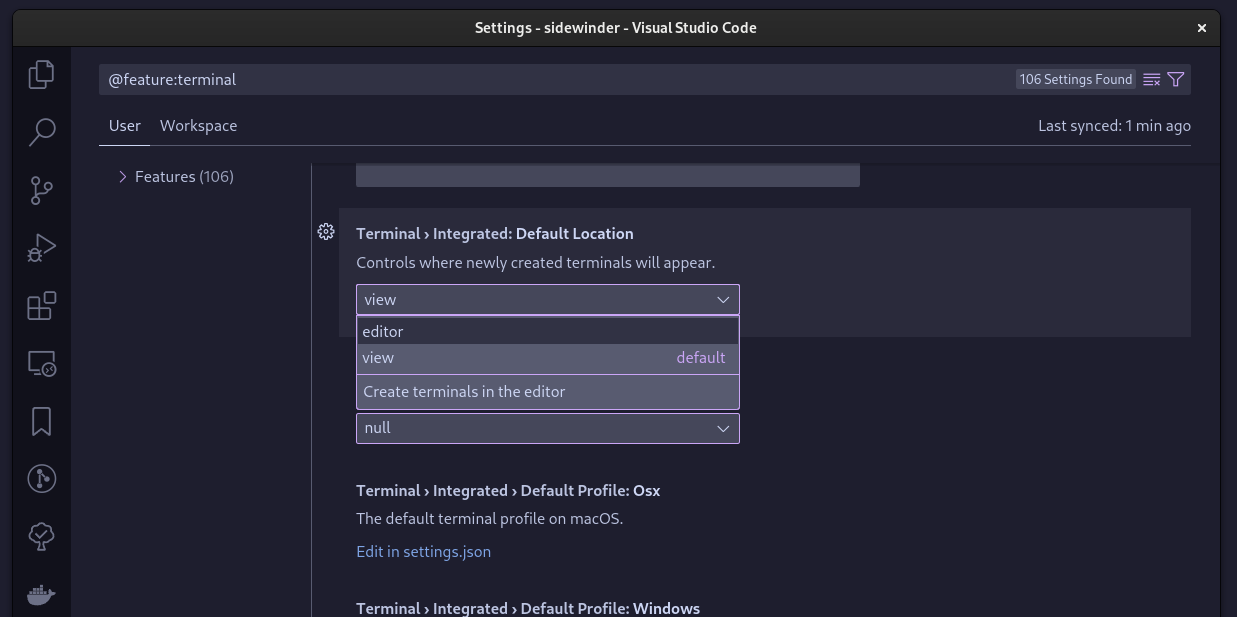This screenshot has width=1237, height=617.
Task: Open the Search view
Action: pyautogui.click(x=40, y=132)
